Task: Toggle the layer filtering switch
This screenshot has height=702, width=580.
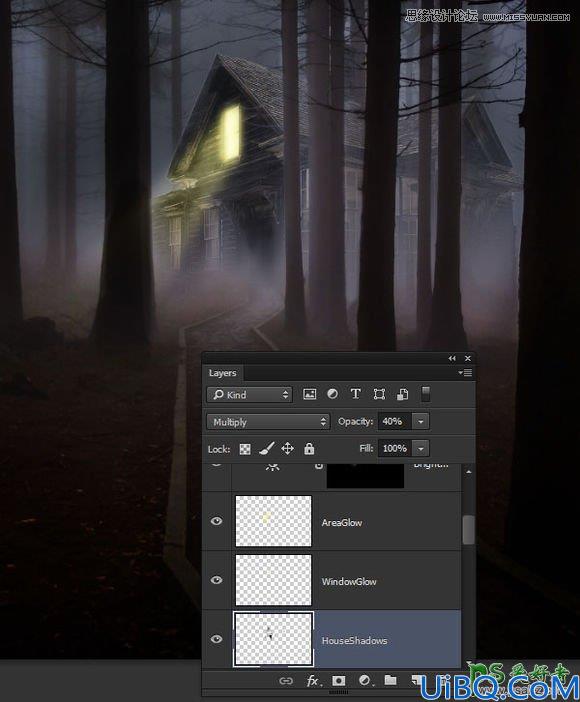Action: (x=425, y=394)
